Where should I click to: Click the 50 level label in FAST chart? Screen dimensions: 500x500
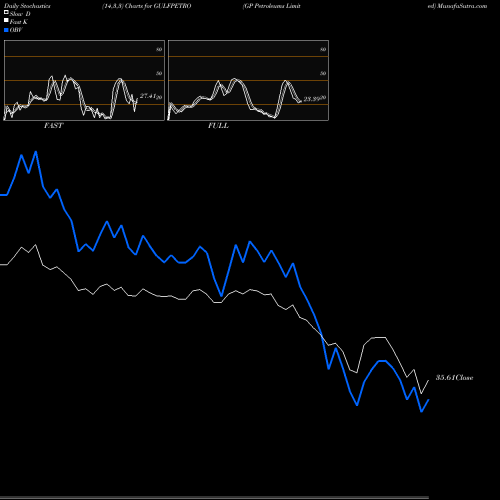(159, 73)
